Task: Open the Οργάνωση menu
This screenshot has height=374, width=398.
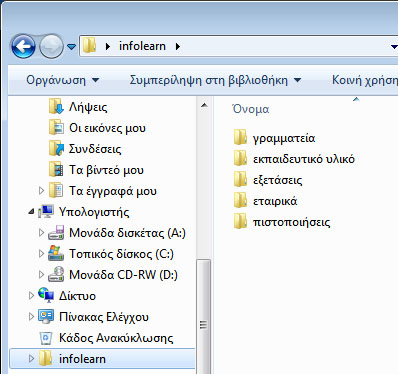Action: click(x=63, y=80)
